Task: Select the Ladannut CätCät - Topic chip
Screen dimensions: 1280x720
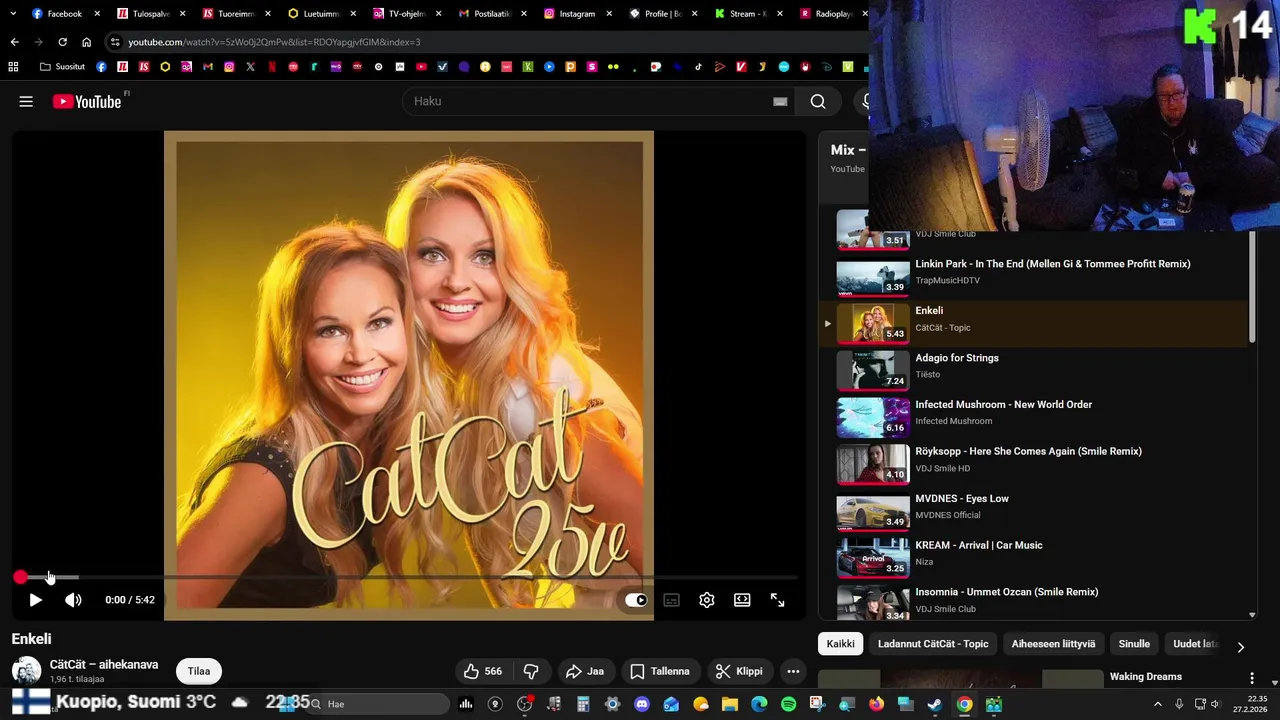Action: [x=933, y=644]
